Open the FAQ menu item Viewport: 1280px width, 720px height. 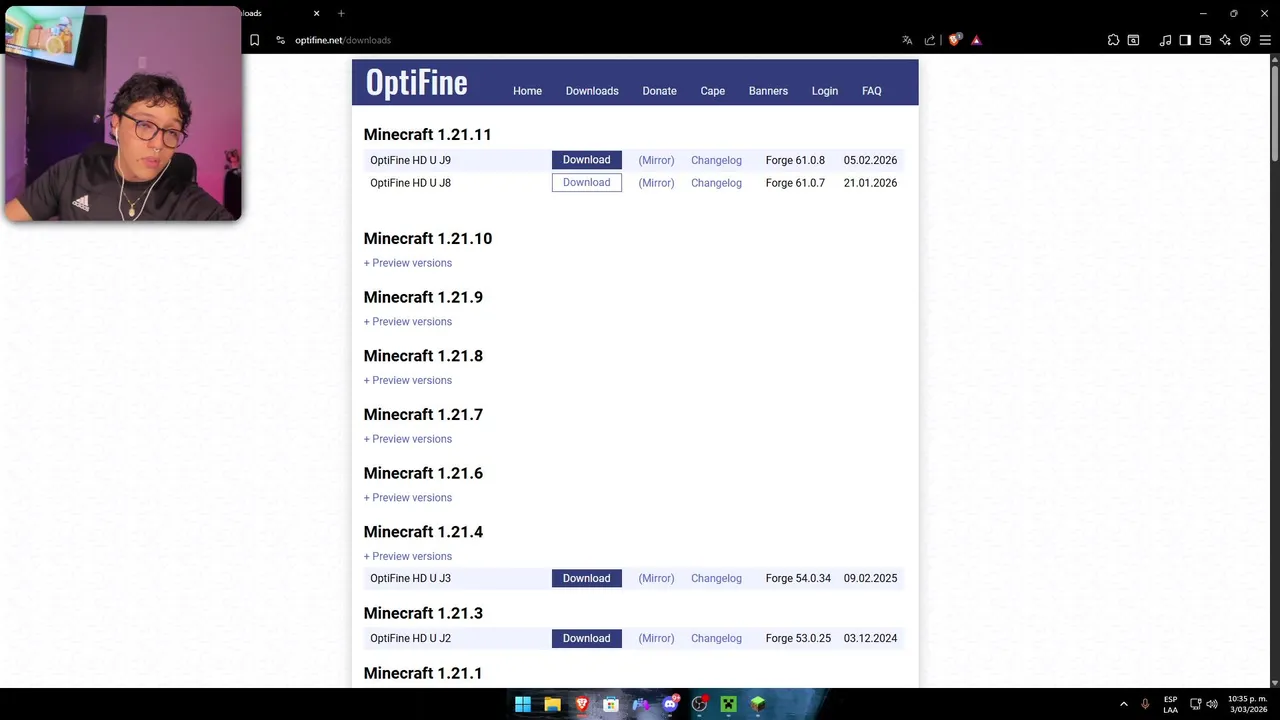pyautogui.click(x=872, y=91)
